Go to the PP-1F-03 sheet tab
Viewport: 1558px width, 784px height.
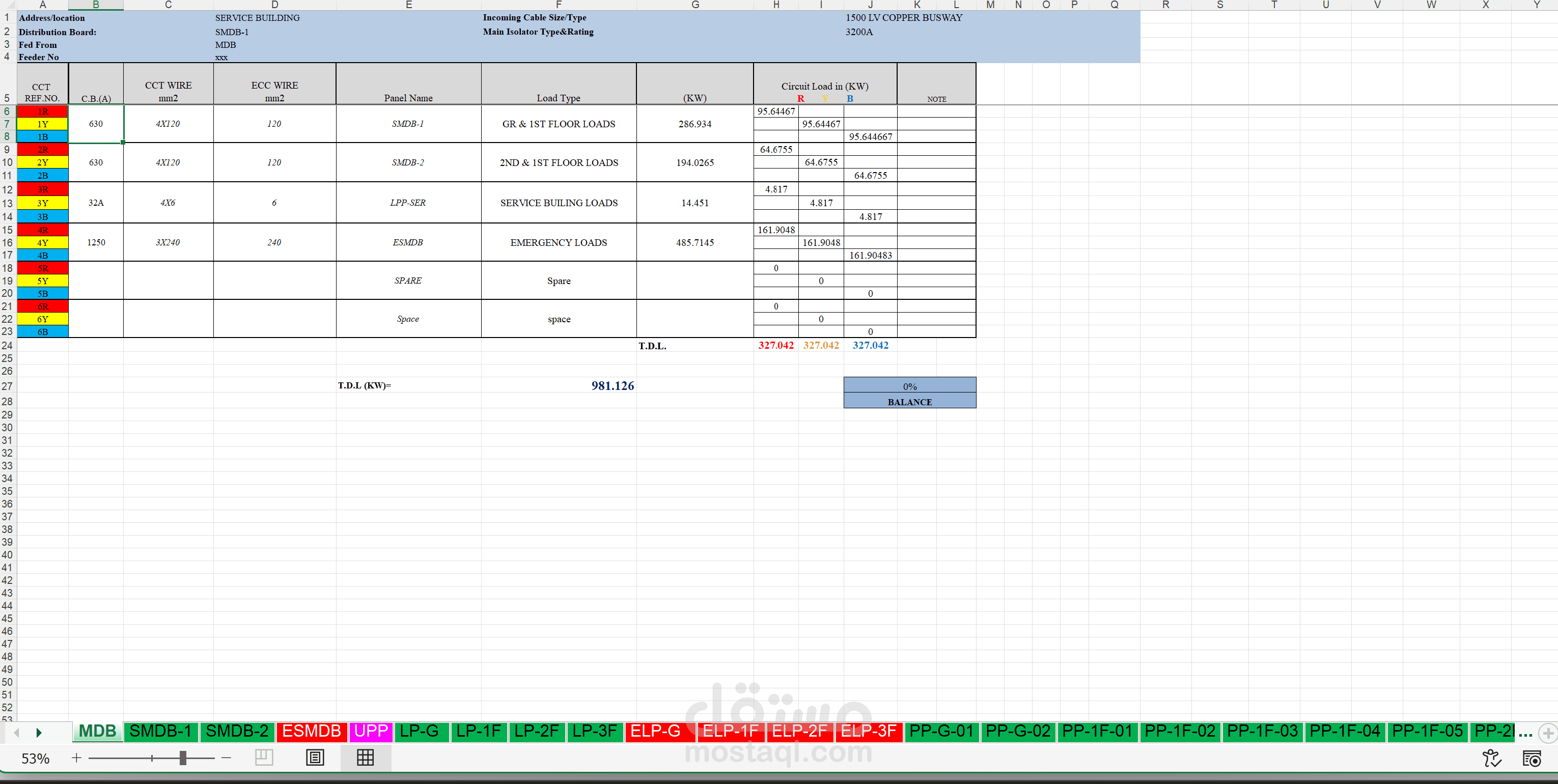click(x=1262, y=732)
